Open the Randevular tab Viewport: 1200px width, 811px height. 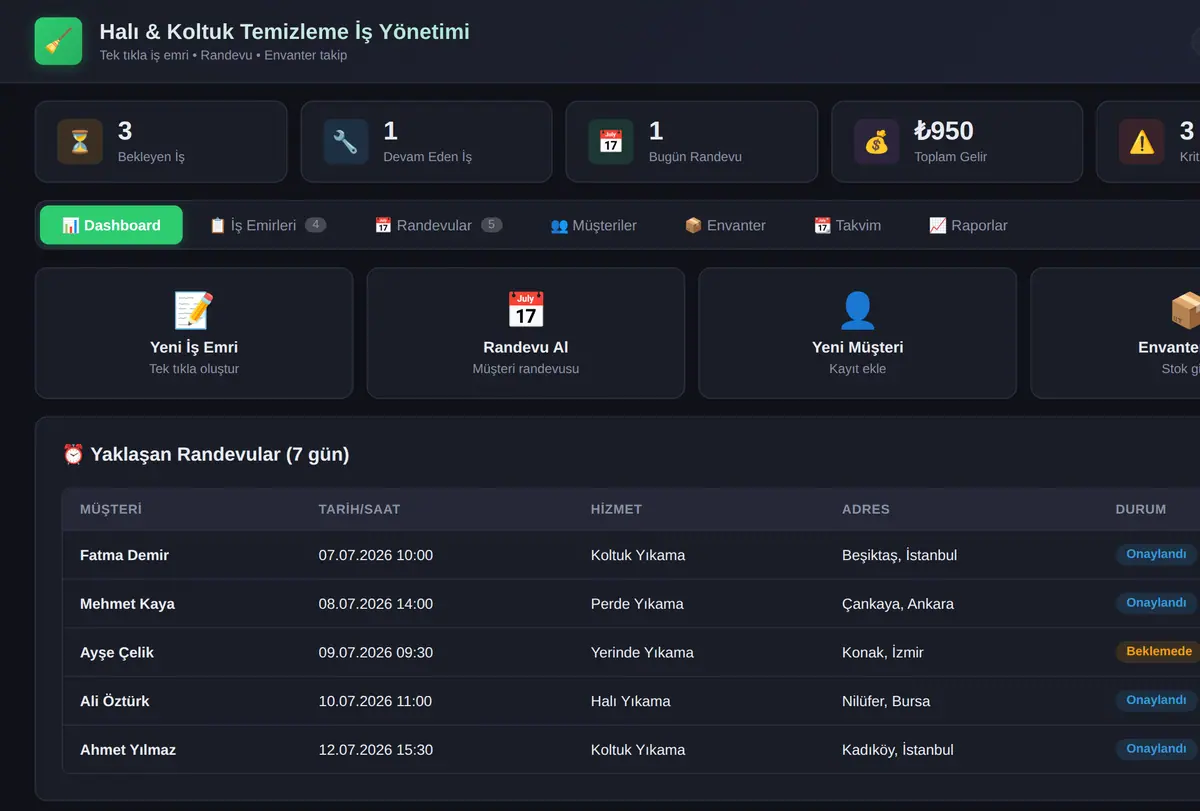[x=438, y=225]
